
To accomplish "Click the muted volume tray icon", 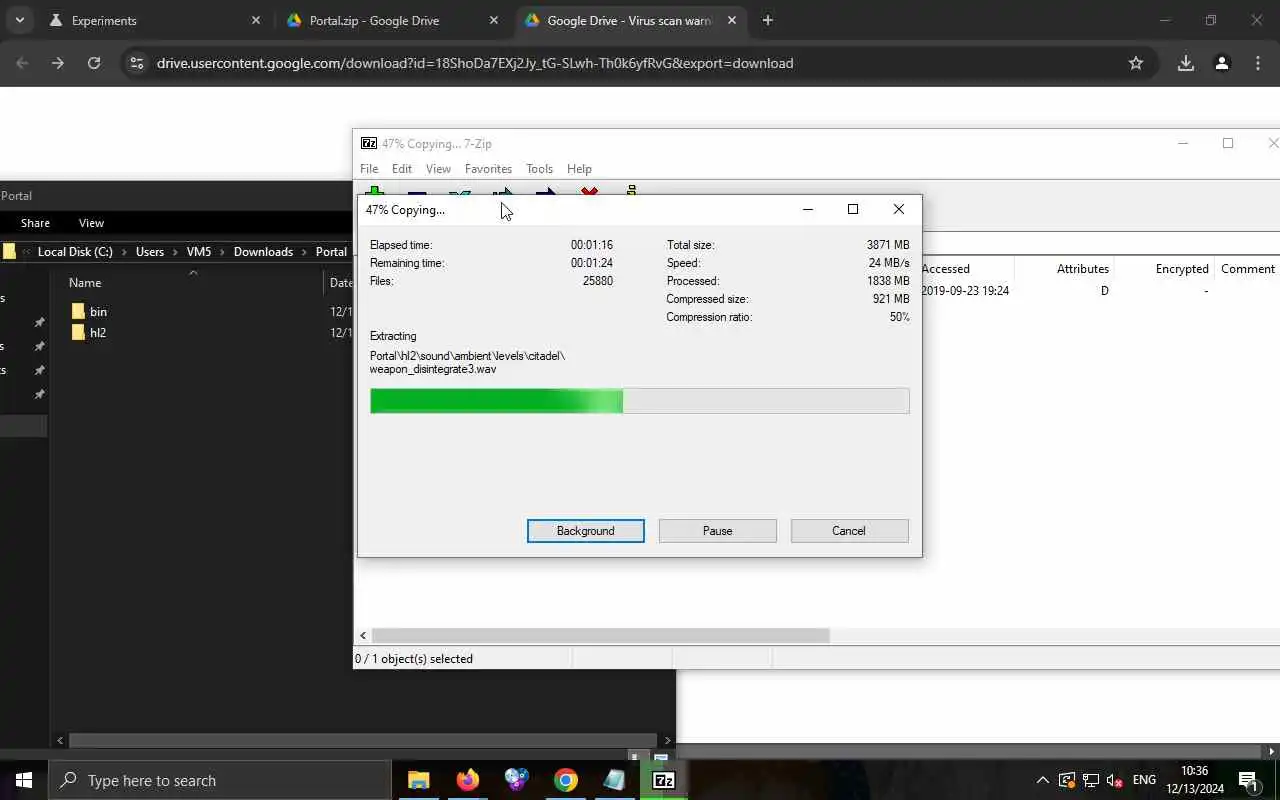I will pos(1115,780).
